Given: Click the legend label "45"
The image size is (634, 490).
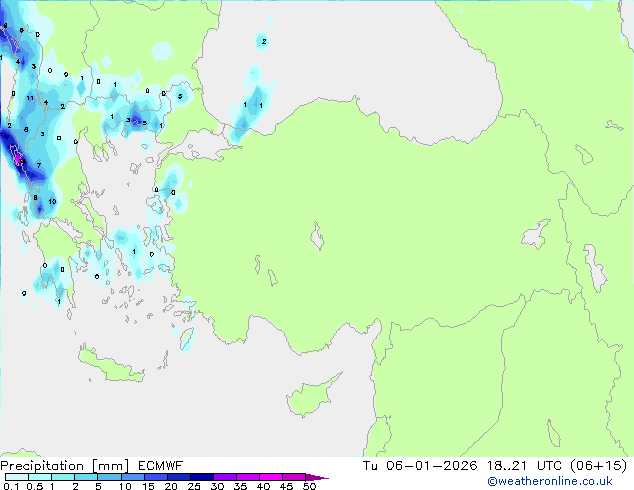Looking at the screenshot, I should coord(286,486).
